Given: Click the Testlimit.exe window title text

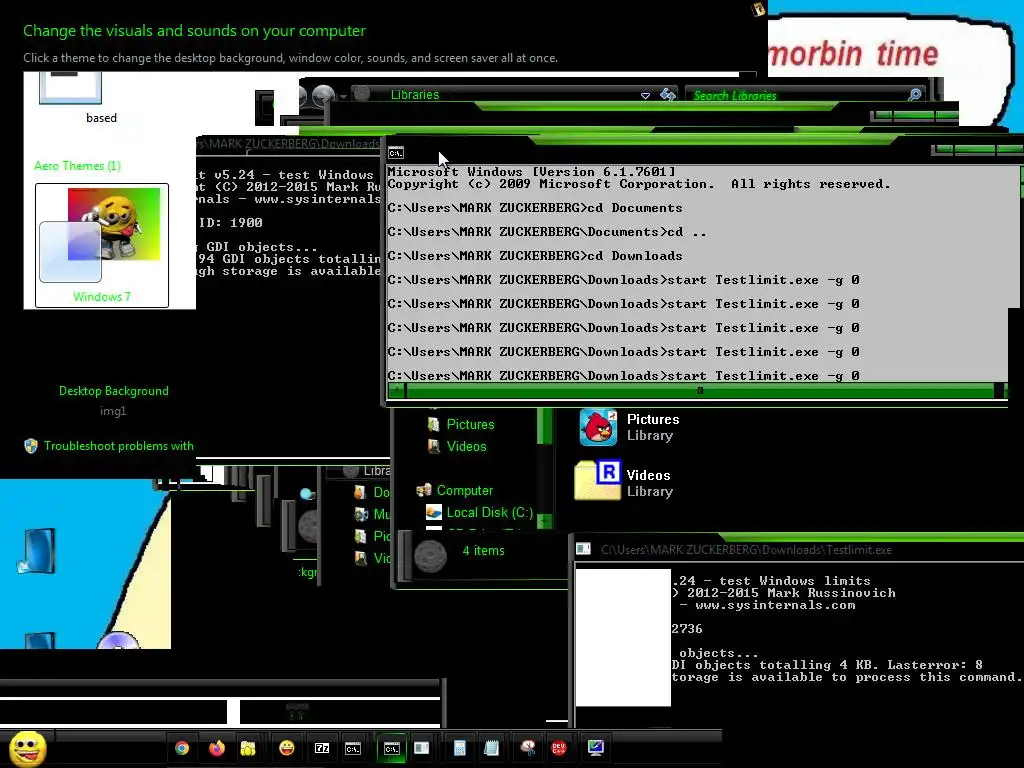Looking at the screenshot, I should pos(746,550).
